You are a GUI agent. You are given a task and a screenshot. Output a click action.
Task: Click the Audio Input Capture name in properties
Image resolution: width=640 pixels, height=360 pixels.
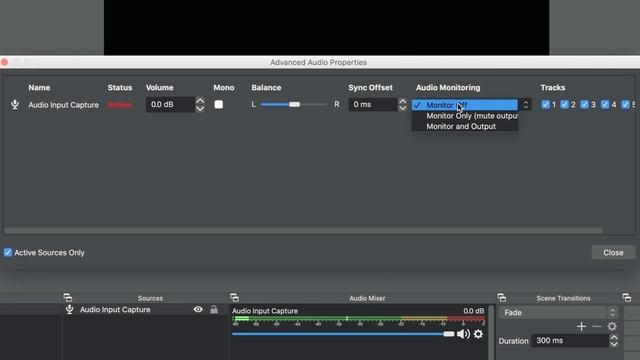pos(64,105)
